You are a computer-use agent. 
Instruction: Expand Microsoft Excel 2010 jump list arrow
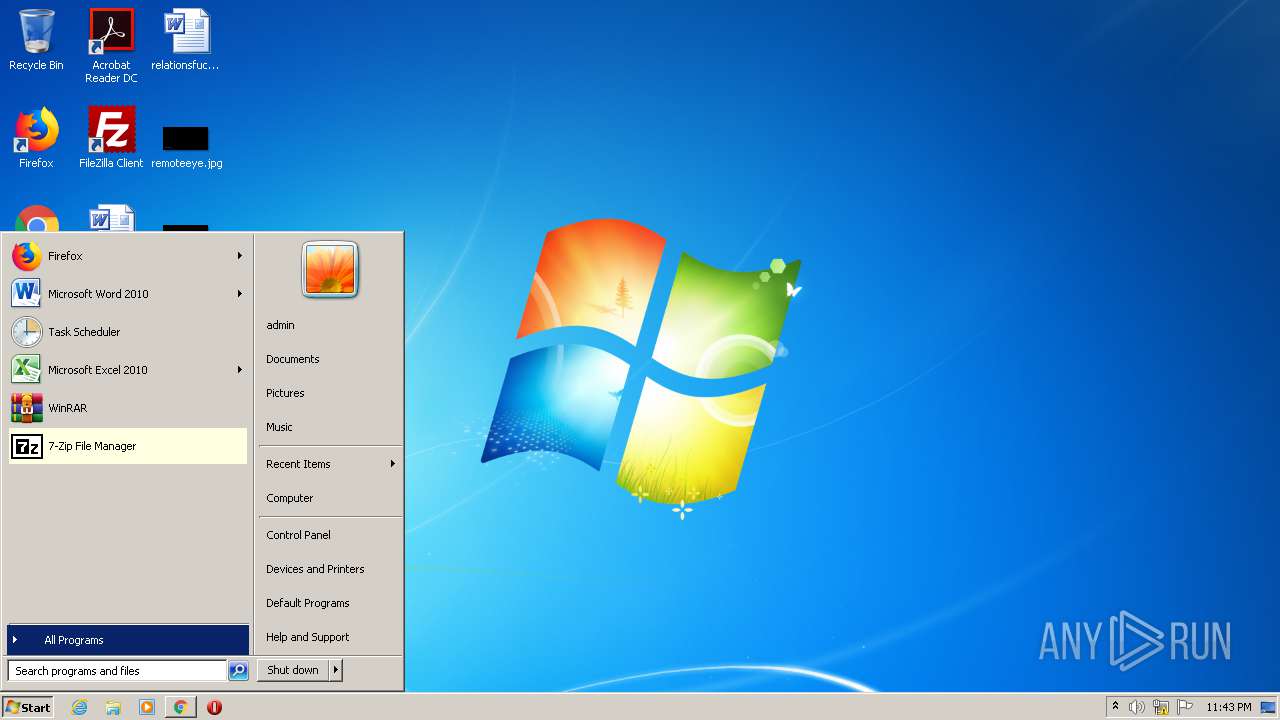click(x=240, y=370)
